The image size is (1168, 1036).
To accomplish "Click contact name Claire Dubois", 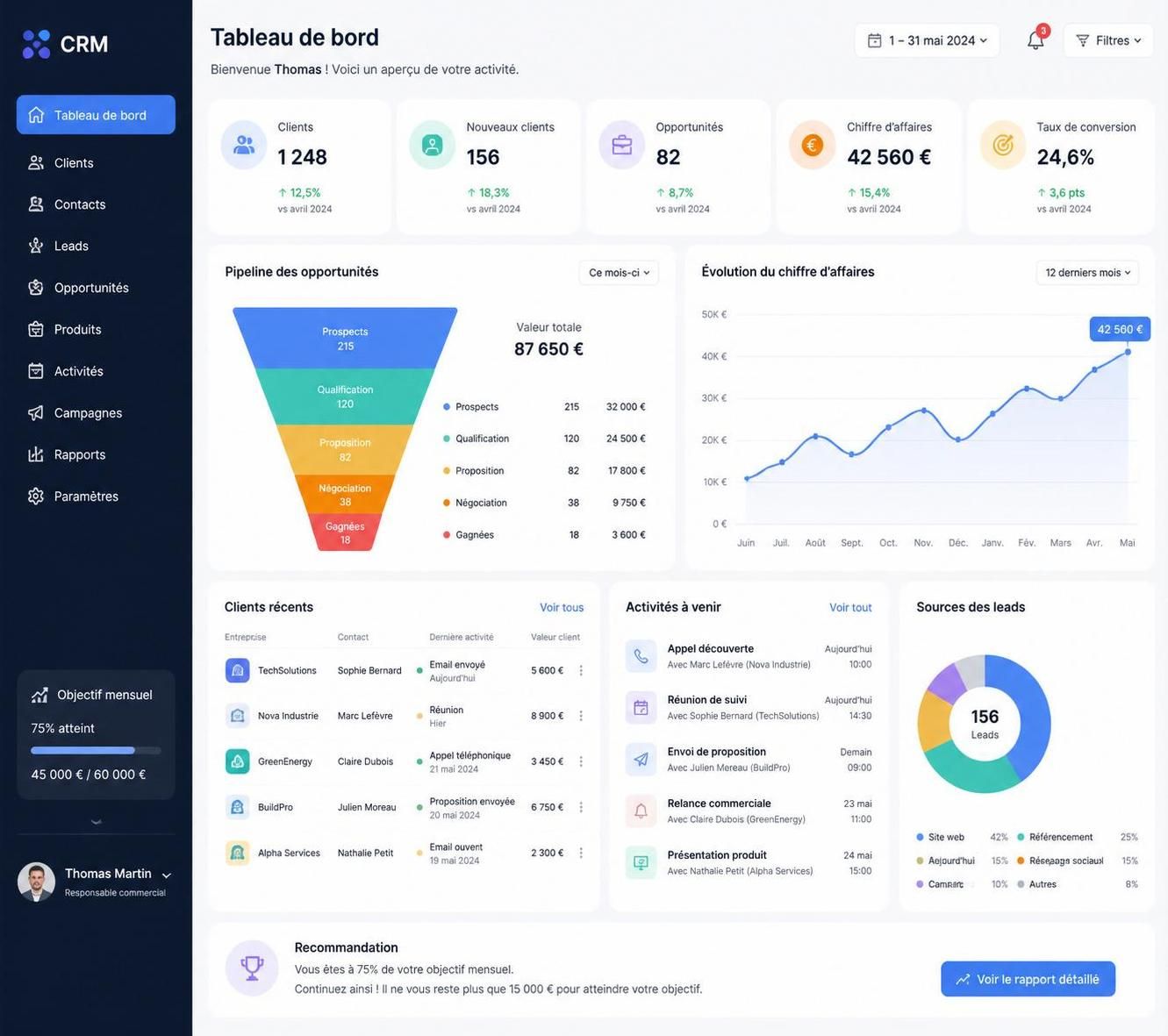I will (365, 761).
